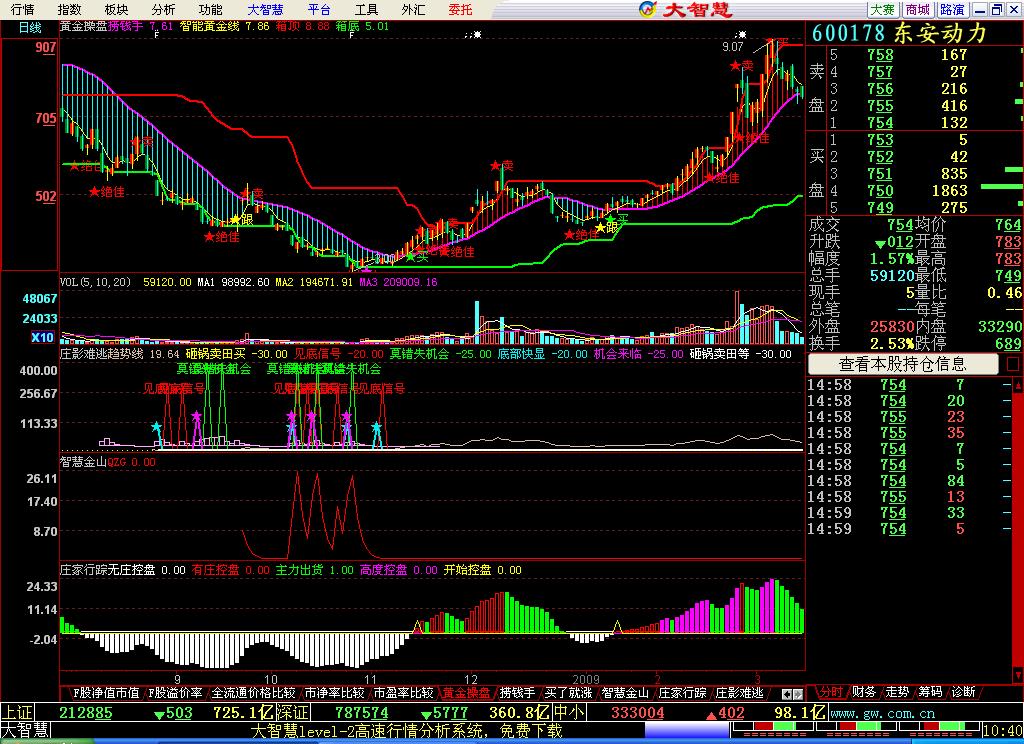The height and width of the screenshot is (744, 1024).
Task: Click the 庄家行踪 indicator title
Action: click(84, 570)
